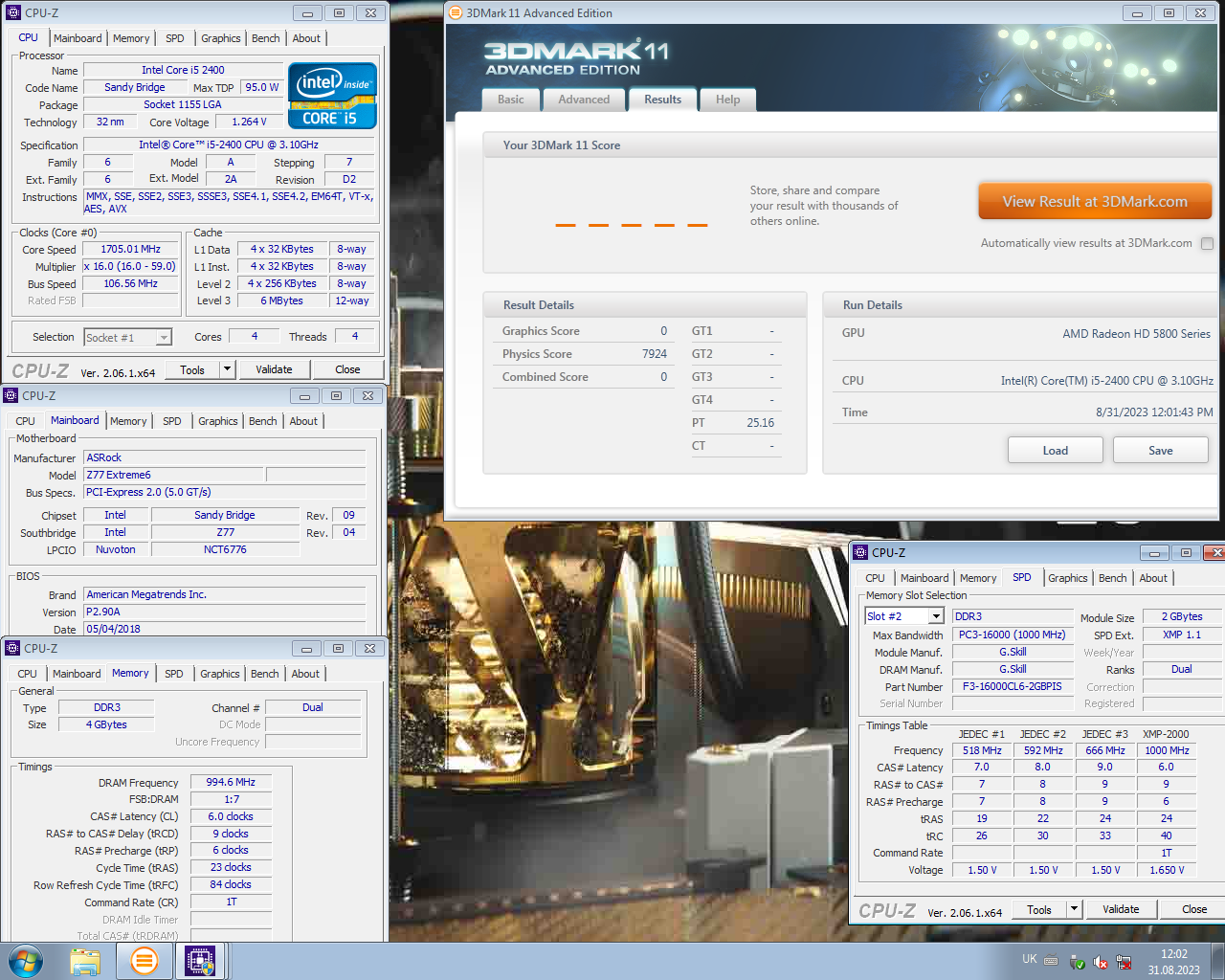Click the keyboard icon in the system tray
1225x980 pixels.
(1051, 961)
